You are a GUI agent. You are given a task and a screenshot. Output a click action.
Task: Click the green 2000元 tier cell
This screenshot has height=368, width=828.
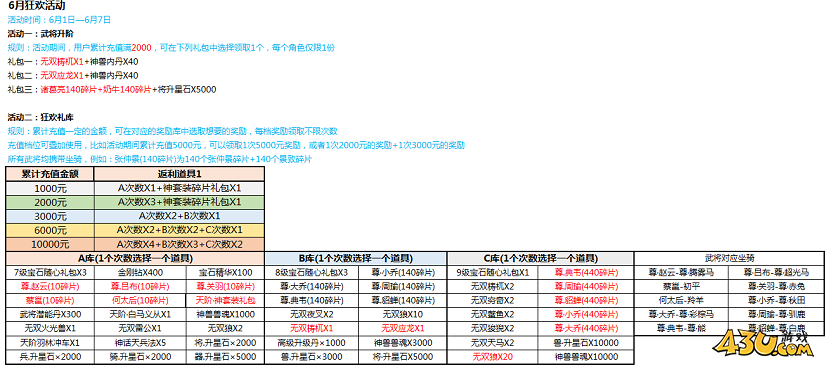[50, 202]
